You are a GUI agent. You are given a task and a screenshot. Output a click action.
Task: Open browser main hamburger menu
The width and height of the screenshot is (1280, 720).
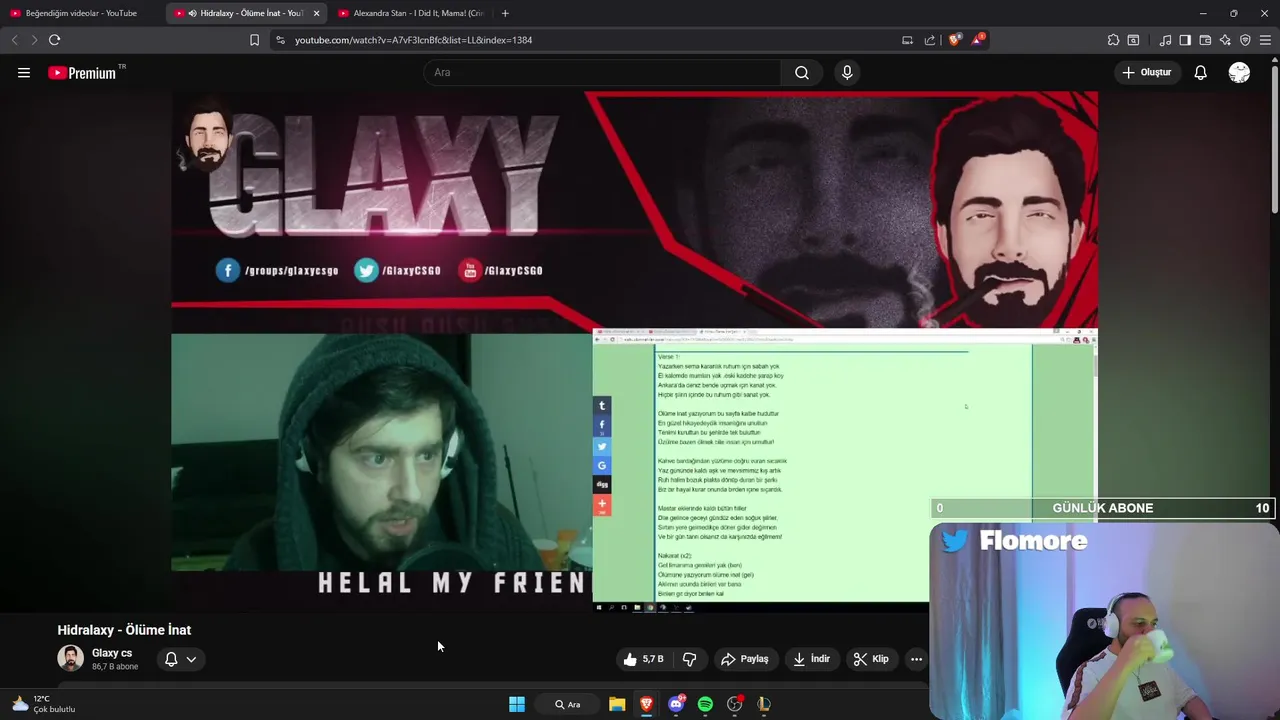[1266, 40]
